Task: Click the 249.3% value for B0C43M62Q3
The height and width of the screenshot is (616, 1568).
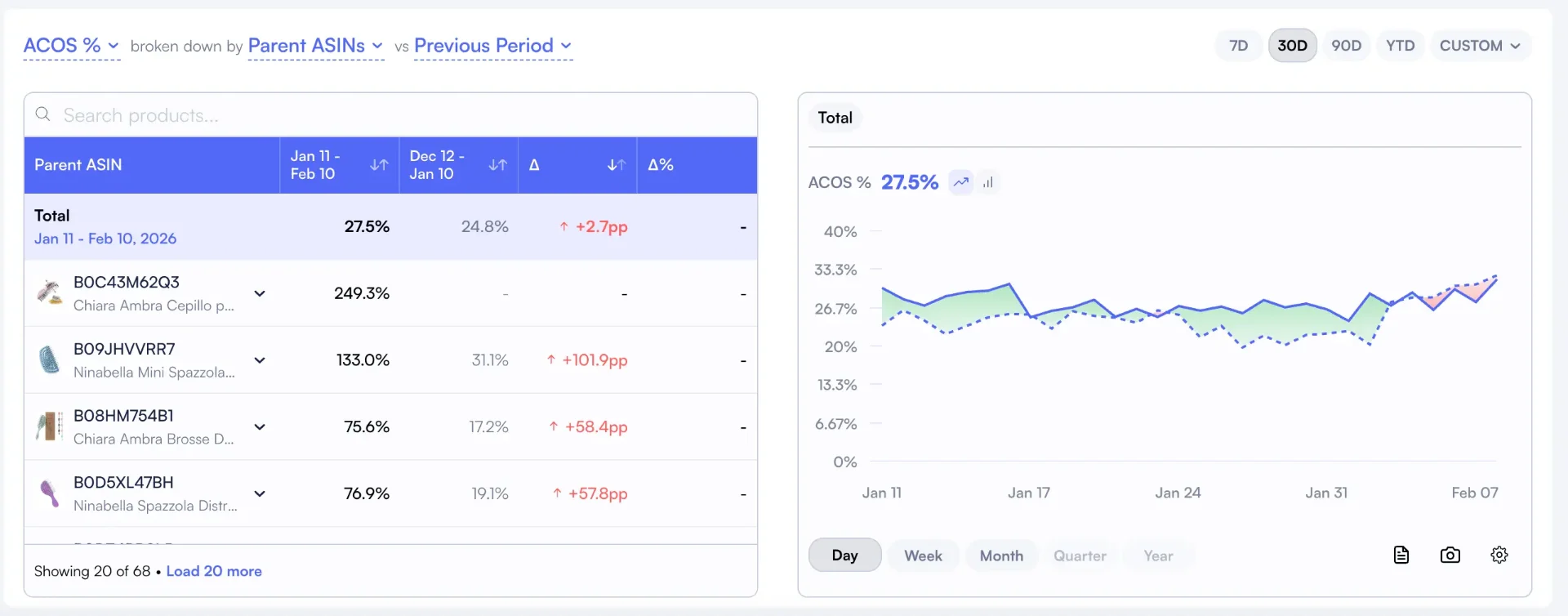Action: point(362,293)
